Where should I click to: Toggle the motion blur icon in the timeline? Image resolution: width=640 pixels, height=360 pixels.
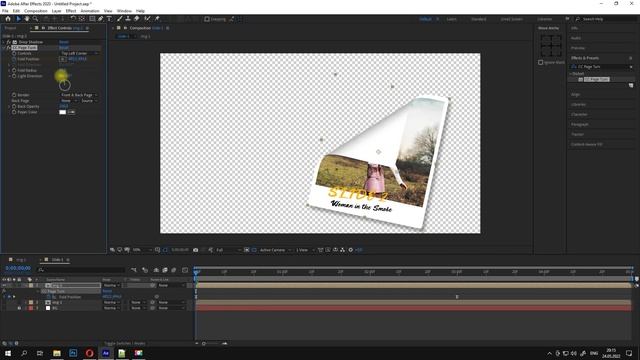tap(174, 270)
